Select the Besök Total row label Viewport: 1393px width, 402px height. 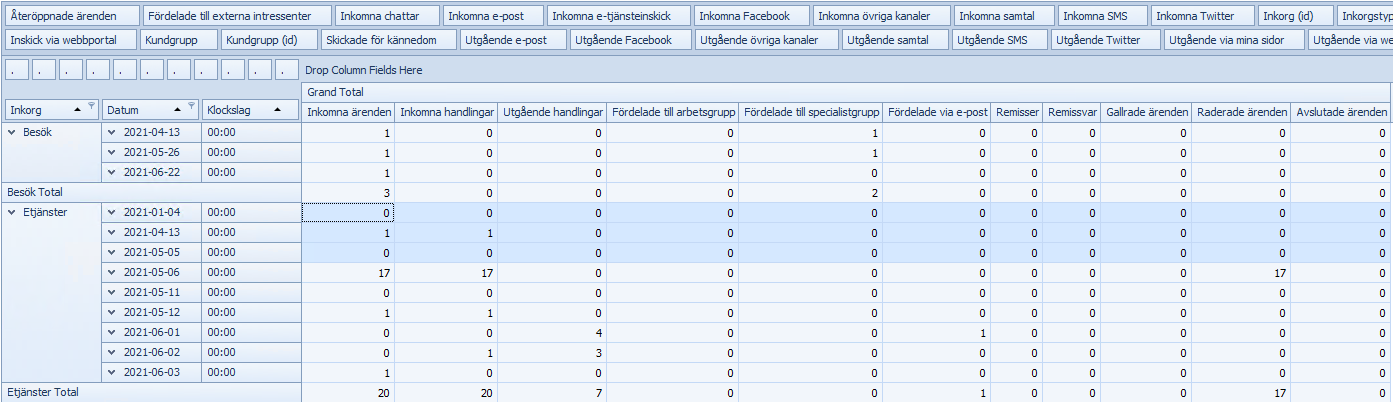click(152, 192)
